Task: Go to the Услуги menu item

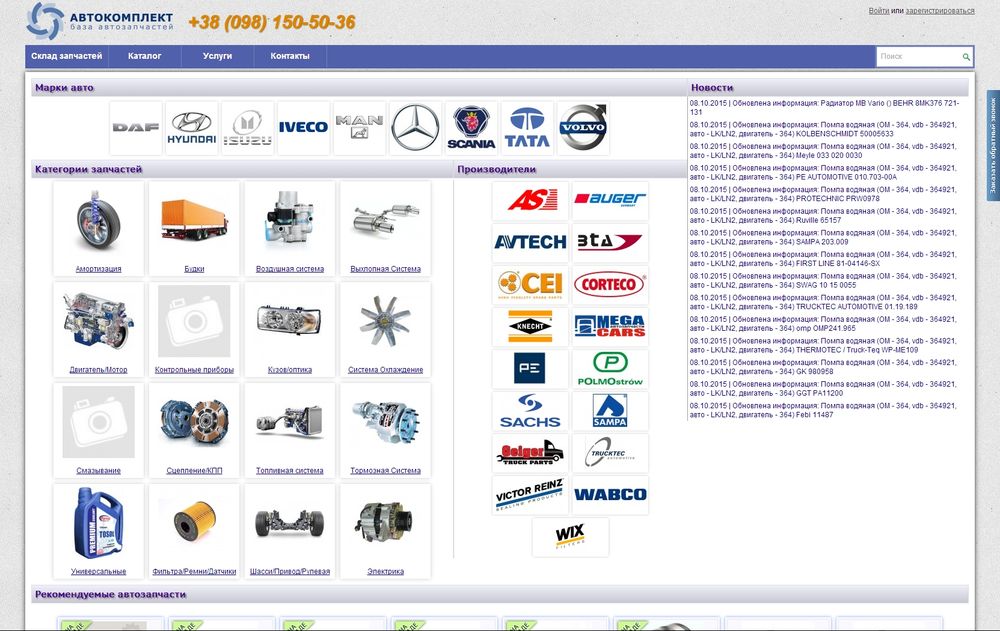Action: [217, 56]
